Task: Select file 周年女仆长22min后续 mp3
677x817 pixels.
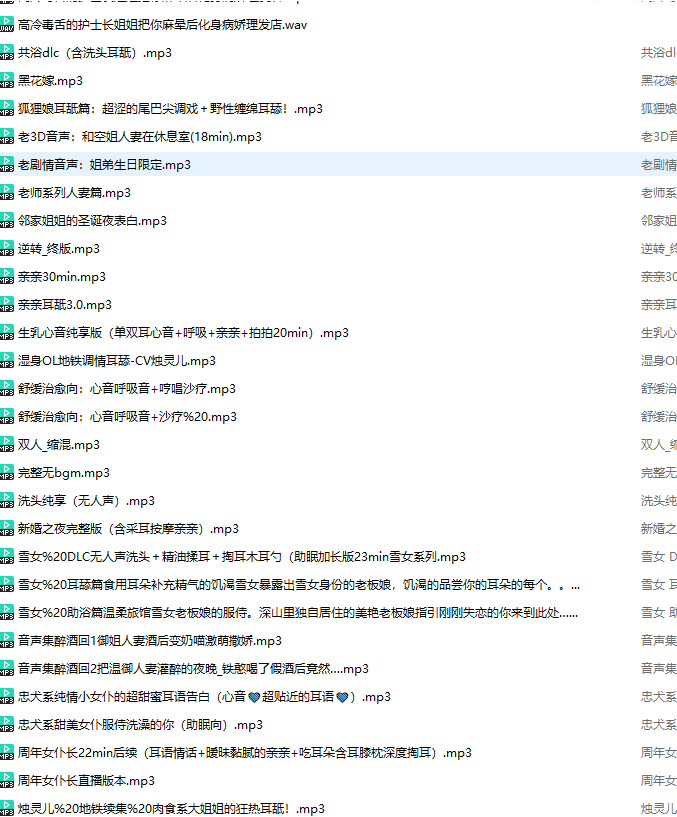Action: pyautogui.click(x=245, y=753)
